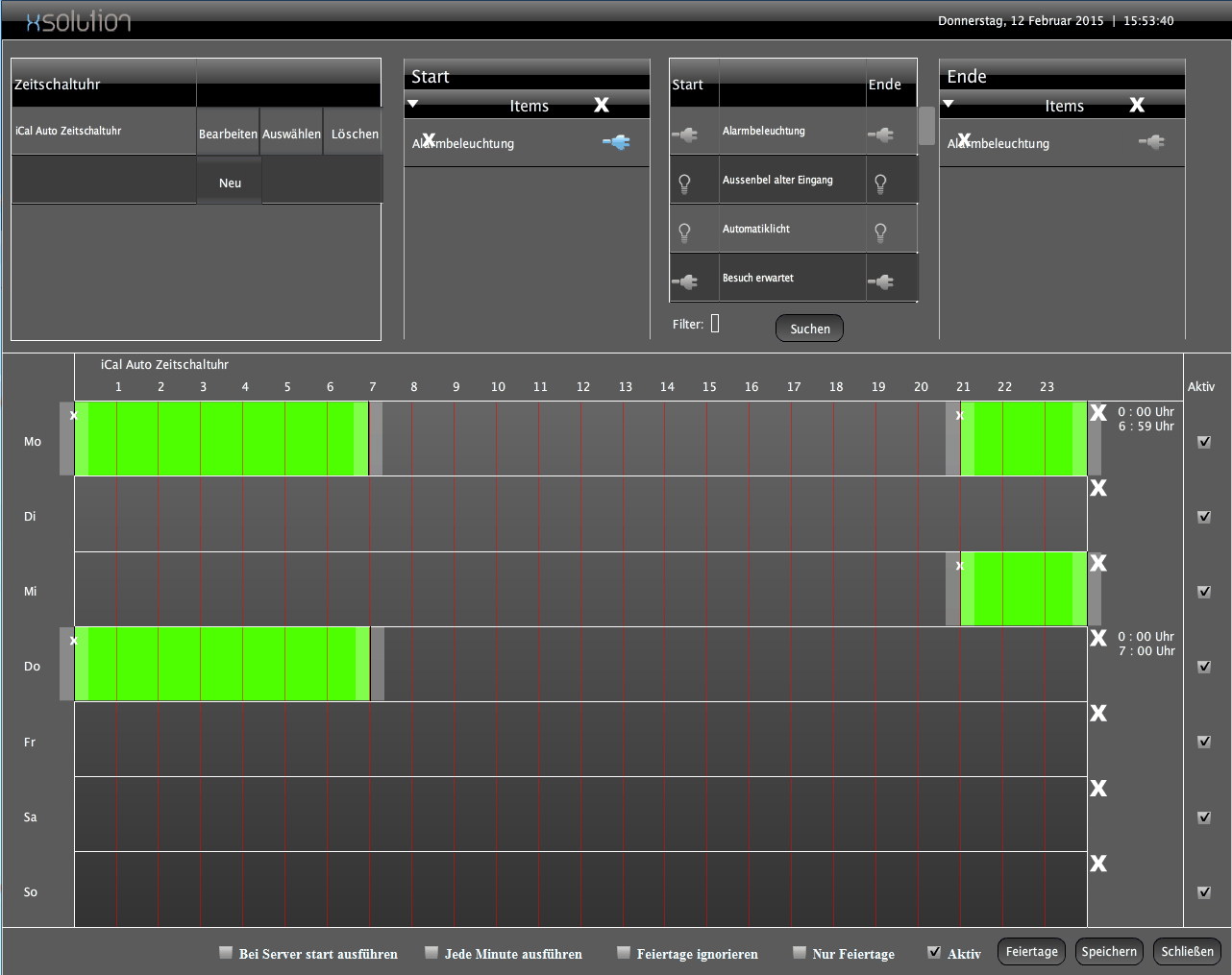Enable 'Bei Server start ausführen' checkbox
The height and width of the screenshot is (975, 1232).
pos(226,953)
